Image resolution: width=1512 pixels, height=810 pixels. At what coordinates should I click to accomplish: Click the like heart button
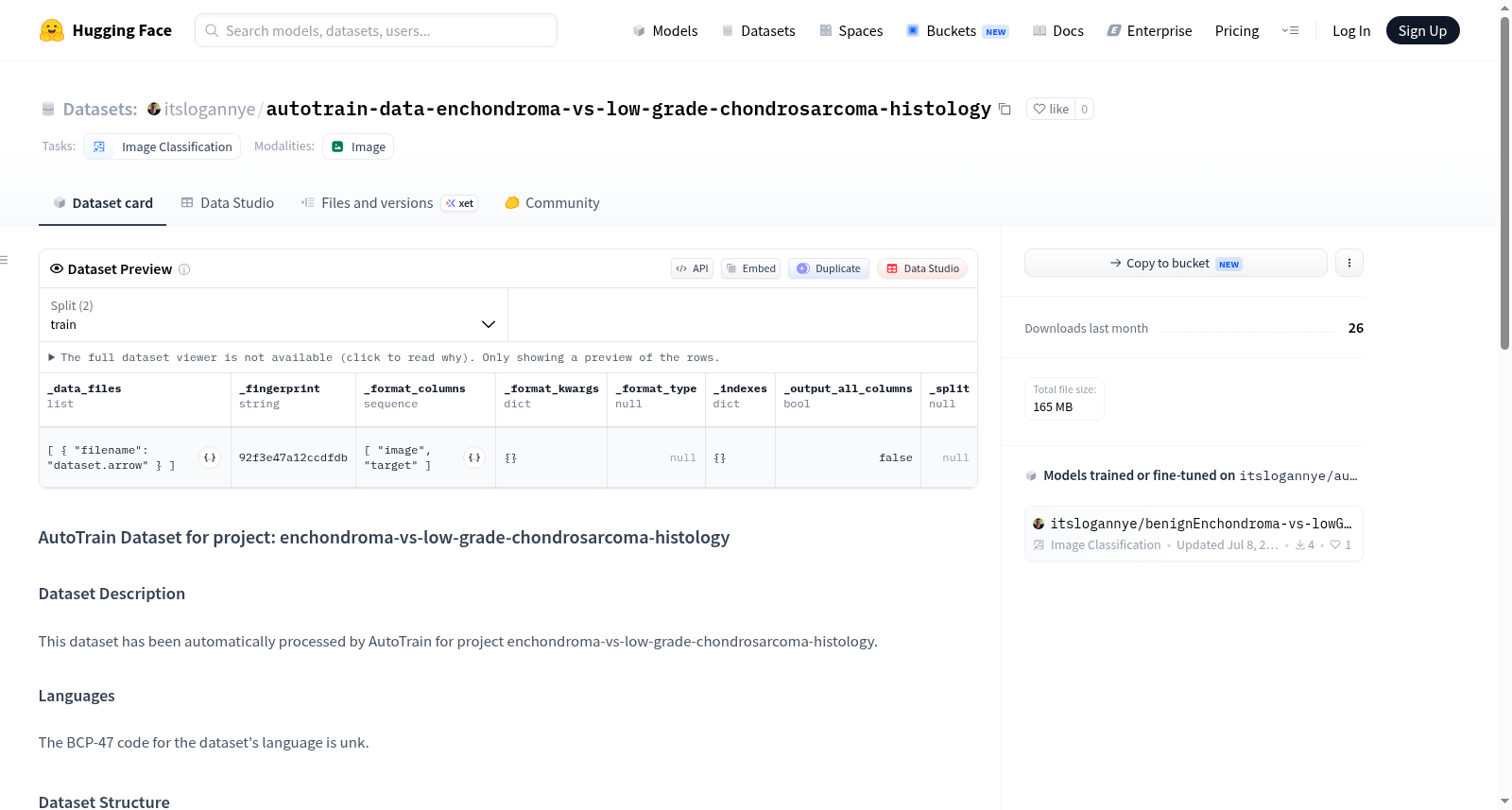pyautogui.click(x=1051, y=109)
